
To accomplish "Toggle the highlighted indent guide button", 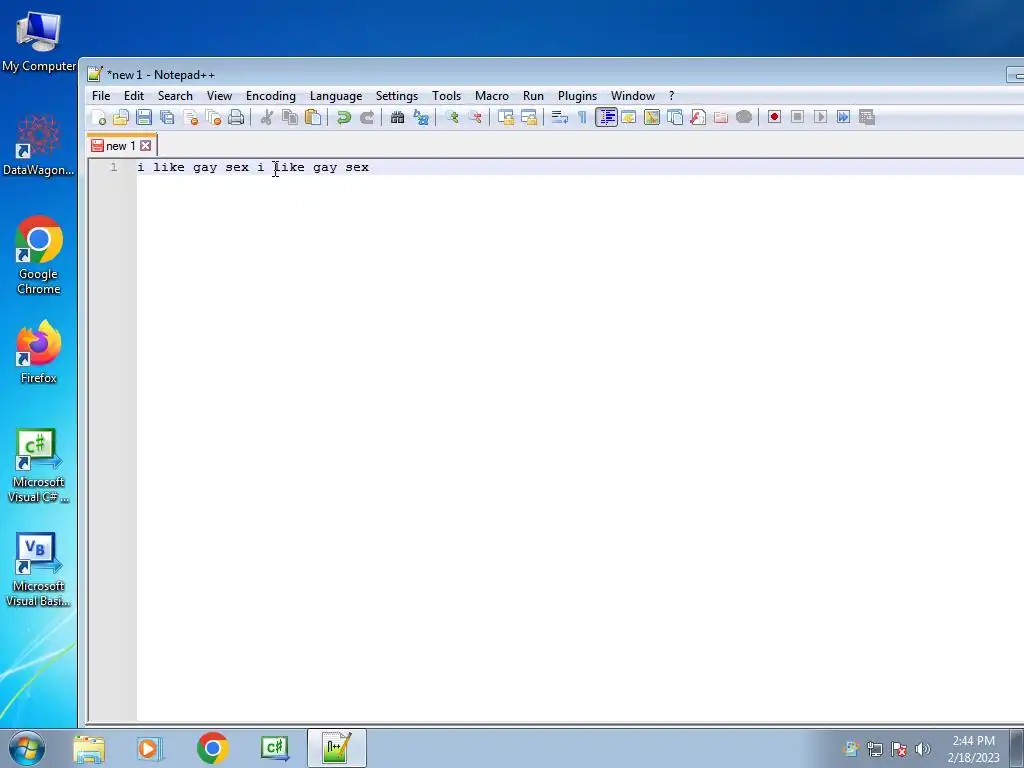I will click(x=606, y=118).
